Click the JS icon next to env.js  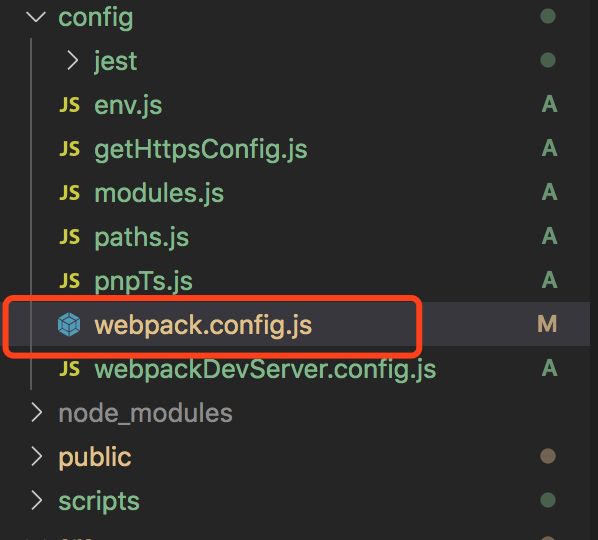[x=70, y=104]
